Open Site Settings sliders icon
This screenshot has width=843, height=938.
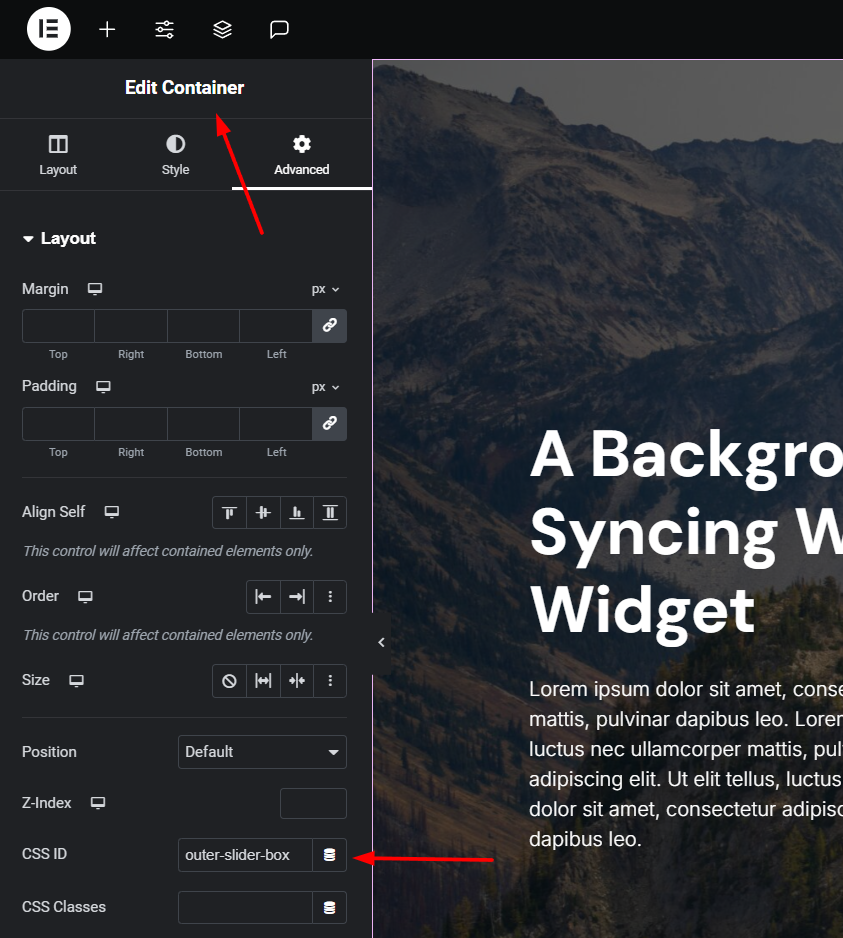pyautogui.click(x=165, y=29)
